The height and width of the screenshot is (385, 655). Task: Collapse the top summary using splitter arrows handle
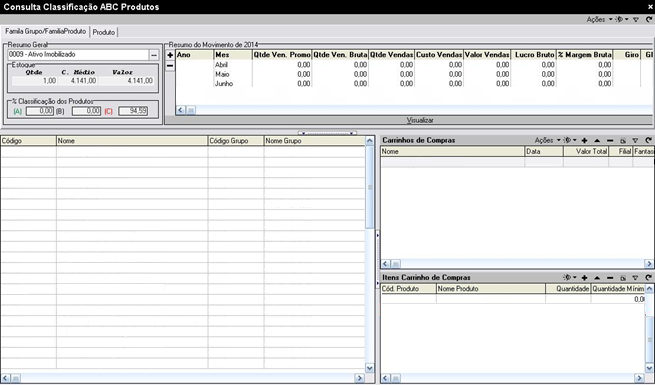point(327,133)
